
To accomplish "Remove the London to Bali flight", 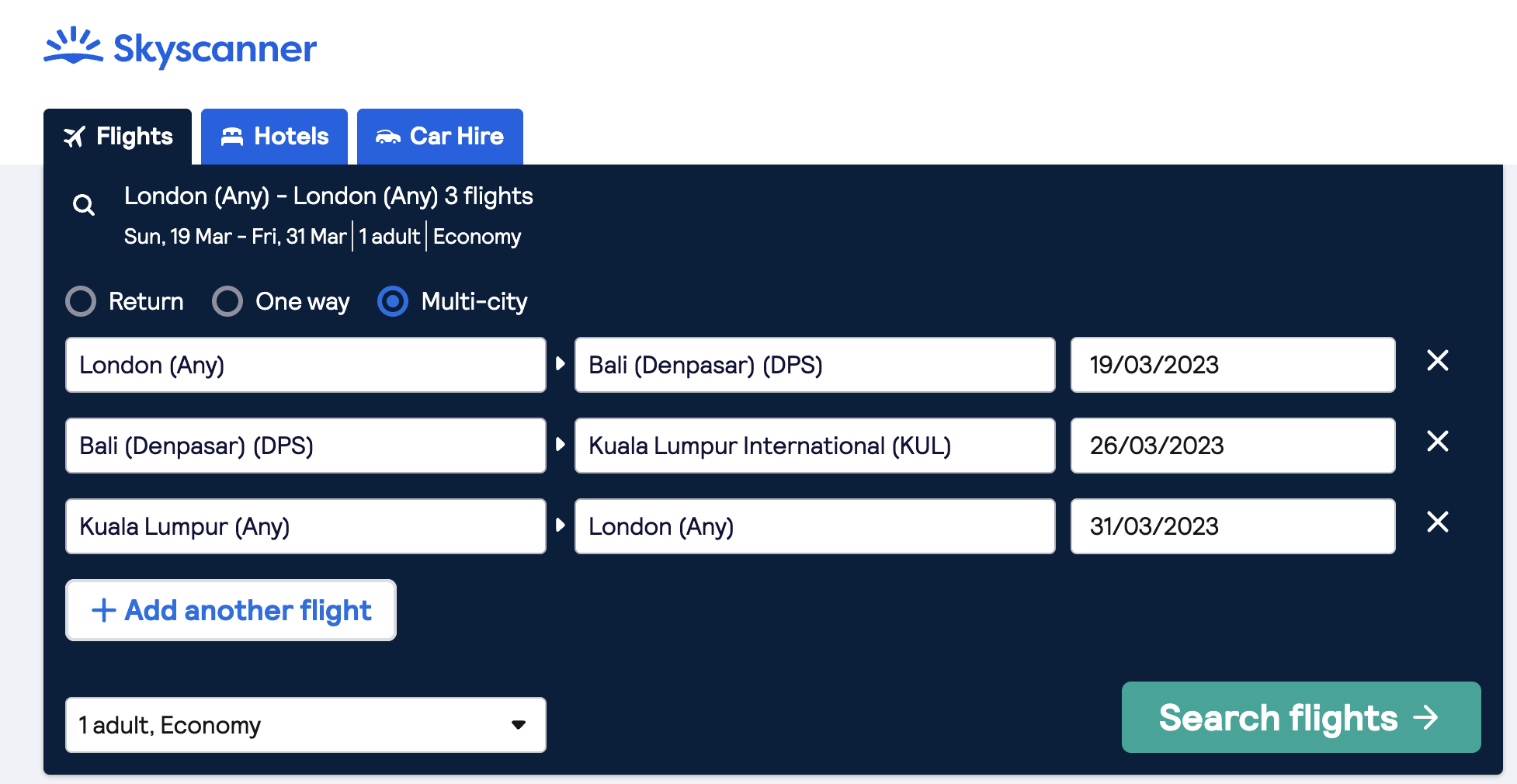I will coord(1437,360).
